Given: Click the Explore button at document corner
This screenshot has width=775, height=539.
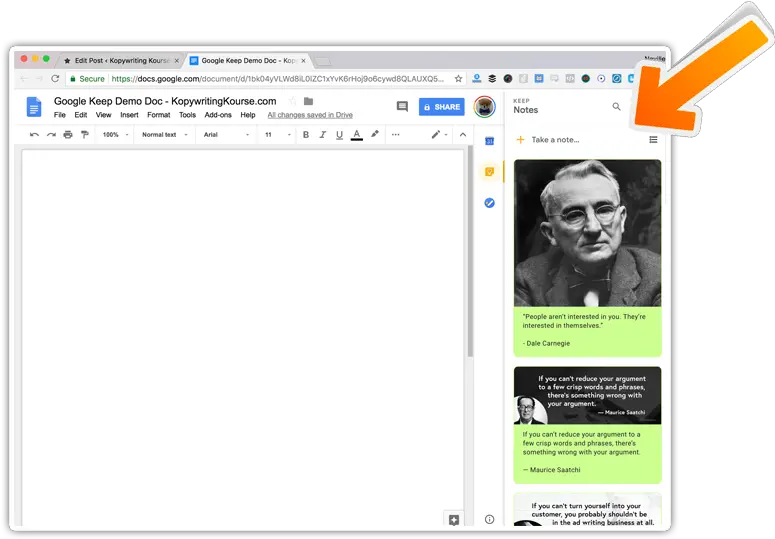Looking at the screenshot, I should point(454,519).
